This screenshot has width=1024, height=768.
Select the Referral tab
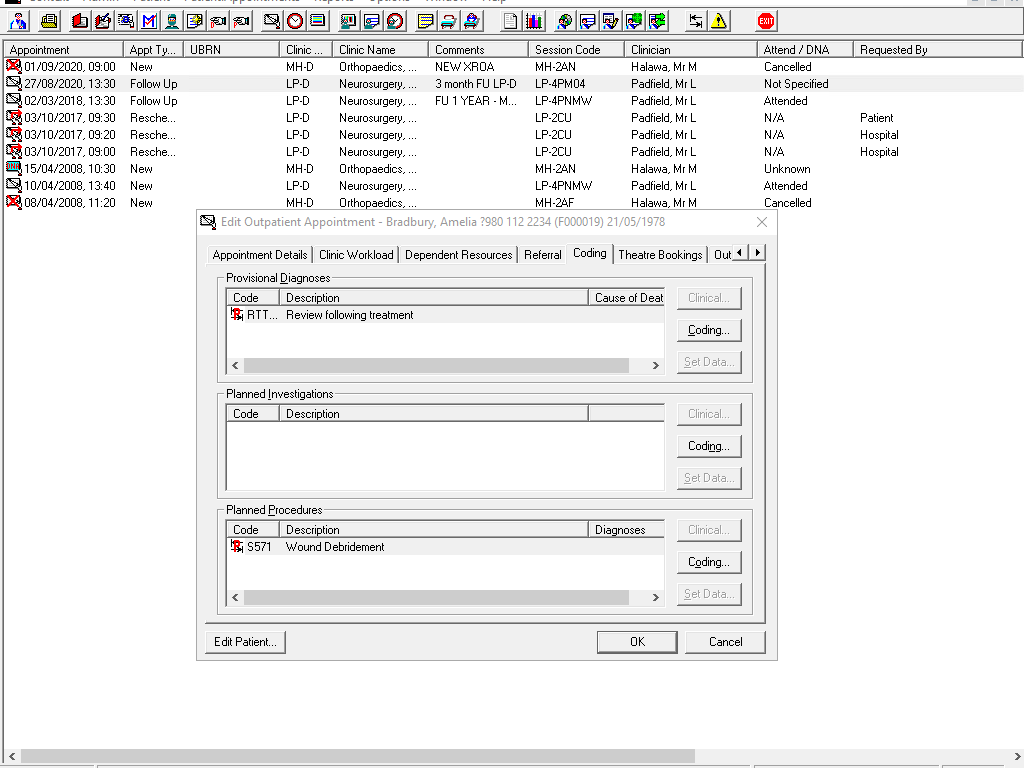coord(543,255)
